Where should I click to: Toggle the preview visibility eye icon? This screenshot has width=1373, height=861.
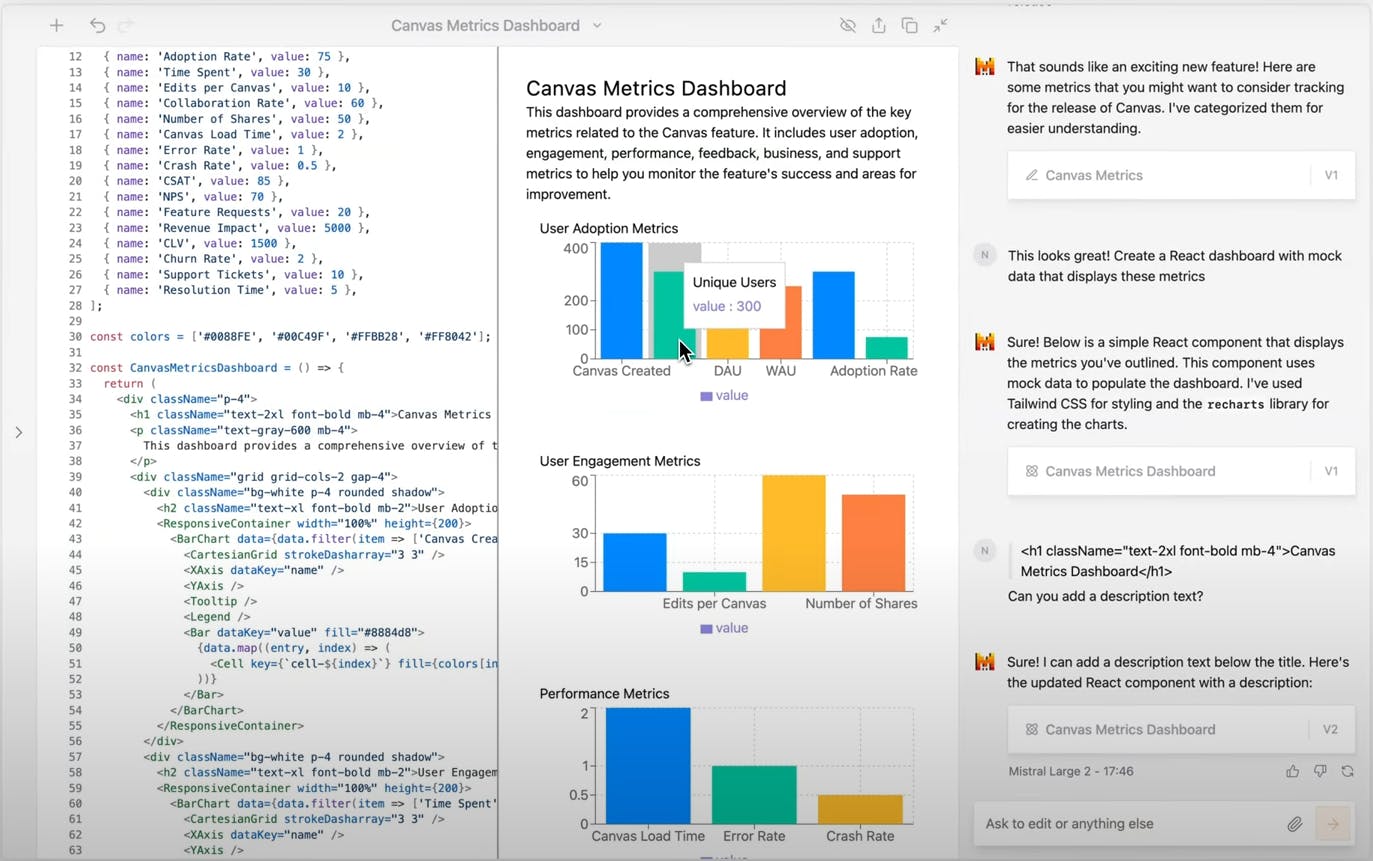pyautogui.click(x=847, y=25)
